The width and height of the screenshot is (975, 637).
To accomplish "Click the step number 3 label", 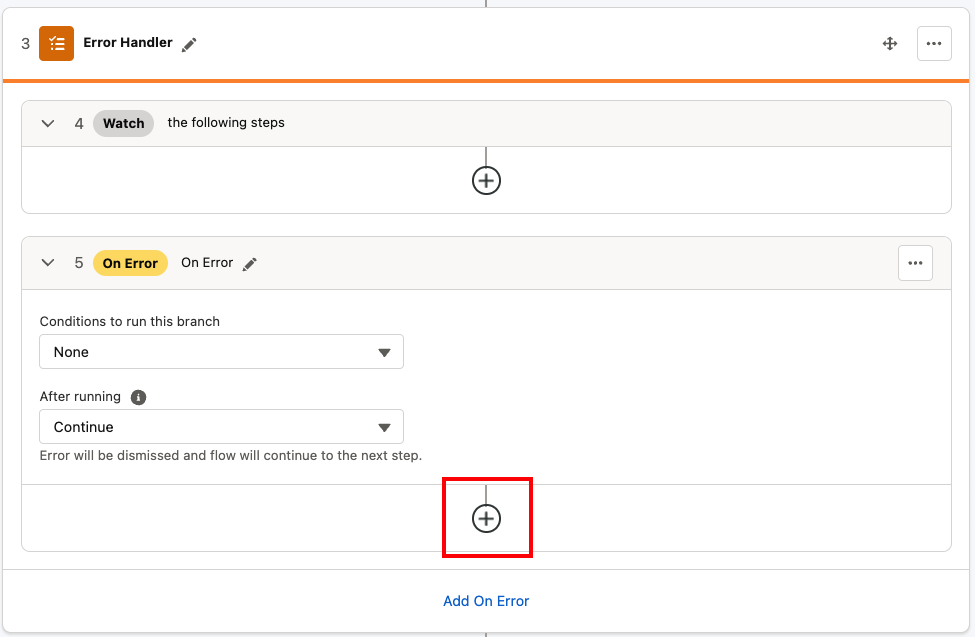I will [x=25, y=44].
